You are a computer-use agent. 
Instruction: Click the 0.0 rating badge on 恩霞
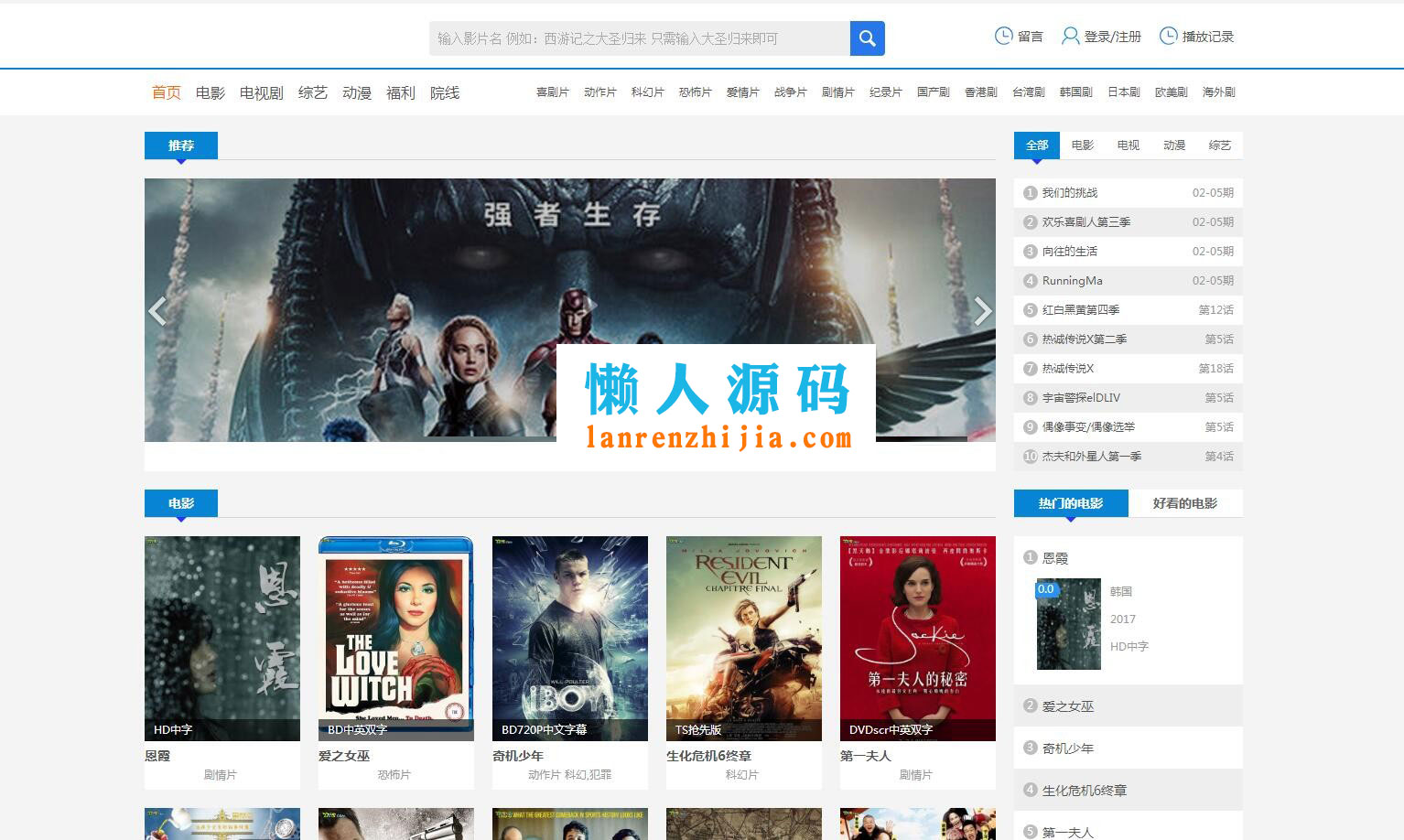coord(1046,589)
